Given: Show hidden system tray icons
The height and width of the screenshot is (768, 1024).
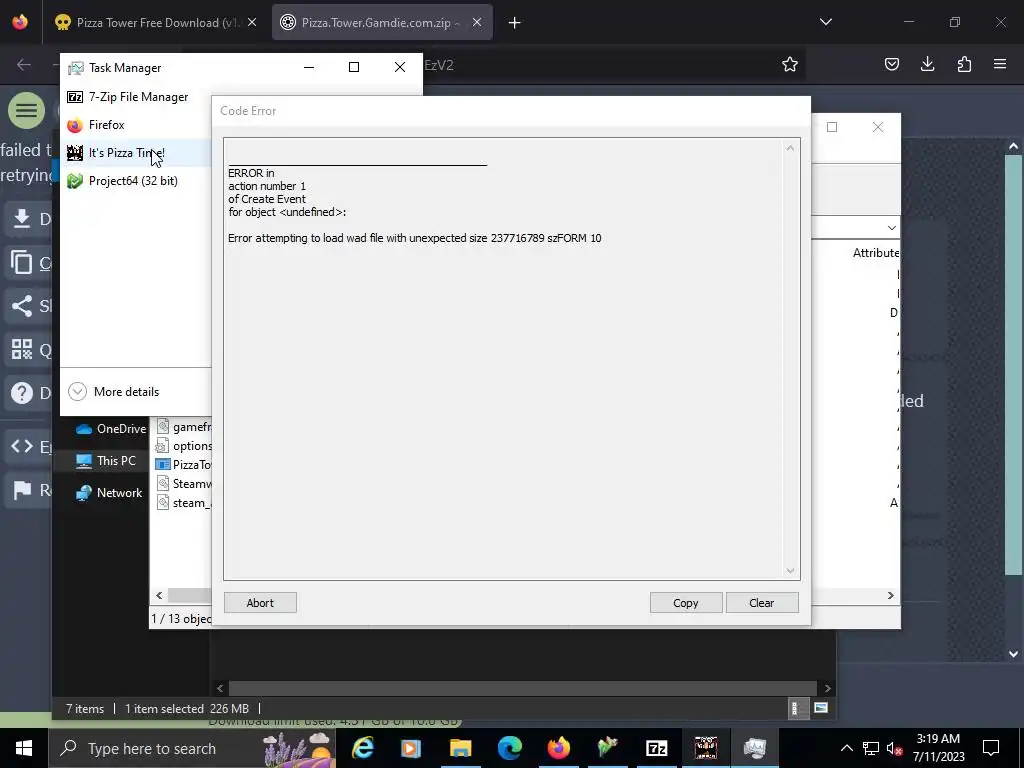Looking at the screenshot, I should click(x=846, y=748).
